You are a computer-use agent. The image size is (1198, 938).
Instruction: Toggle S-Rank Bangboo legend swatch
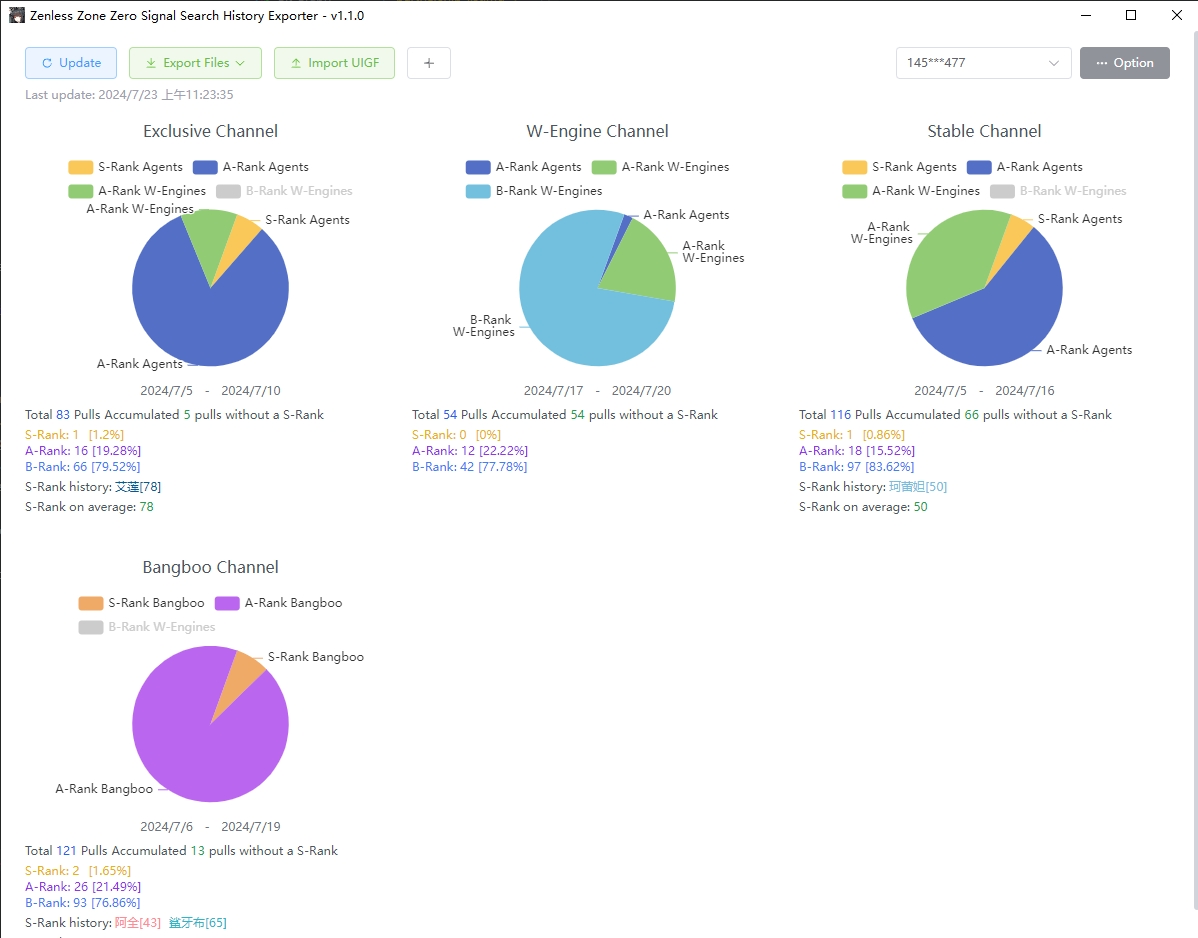[x=91, y=603]
